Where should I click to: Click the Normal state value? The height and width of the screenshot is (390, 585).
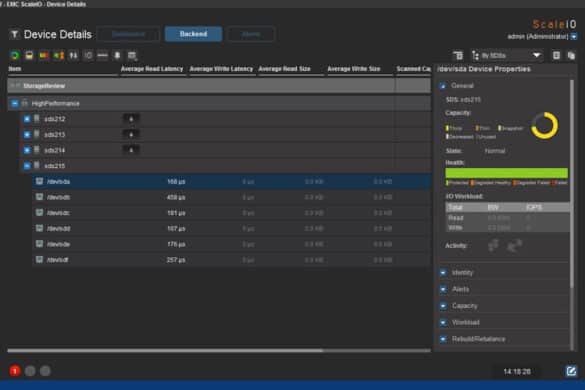495,151
